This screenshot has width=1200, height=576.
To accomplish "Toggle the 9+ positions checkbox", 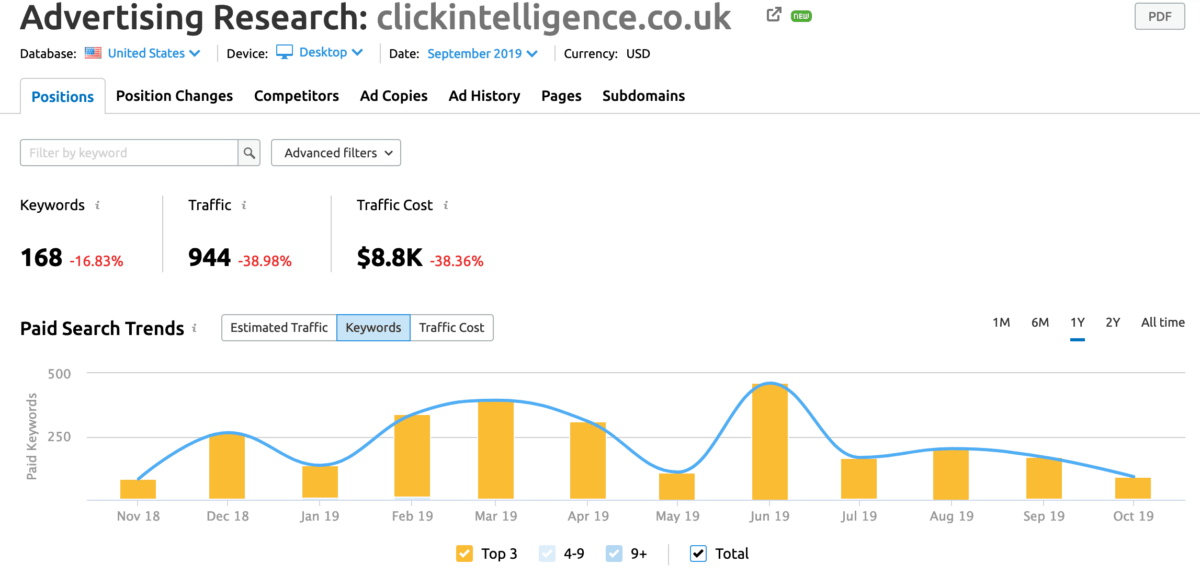I will tap(614, 553).
